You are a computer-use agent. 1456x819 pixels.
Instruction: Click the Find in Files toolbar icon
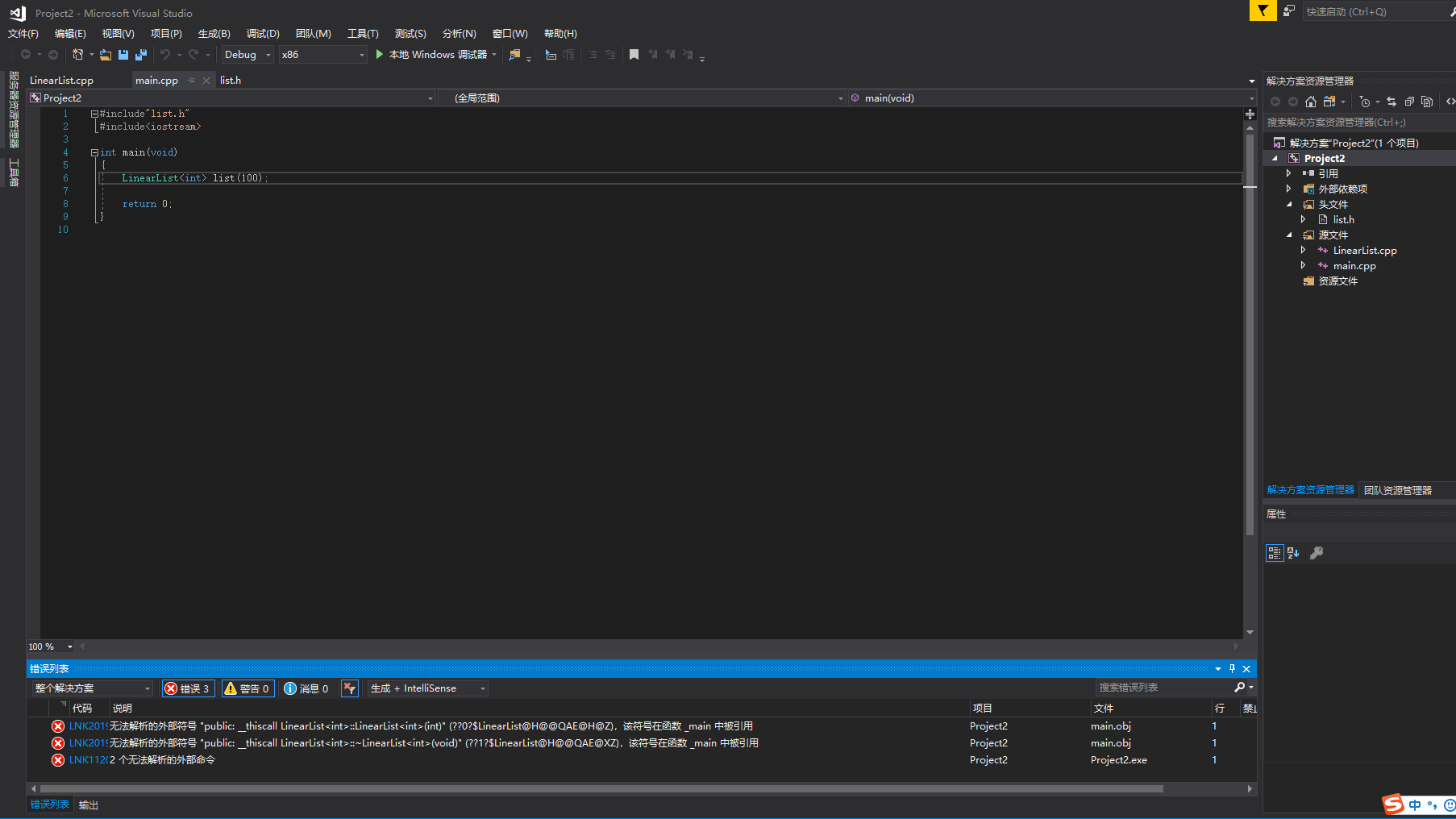coord(514,55)
